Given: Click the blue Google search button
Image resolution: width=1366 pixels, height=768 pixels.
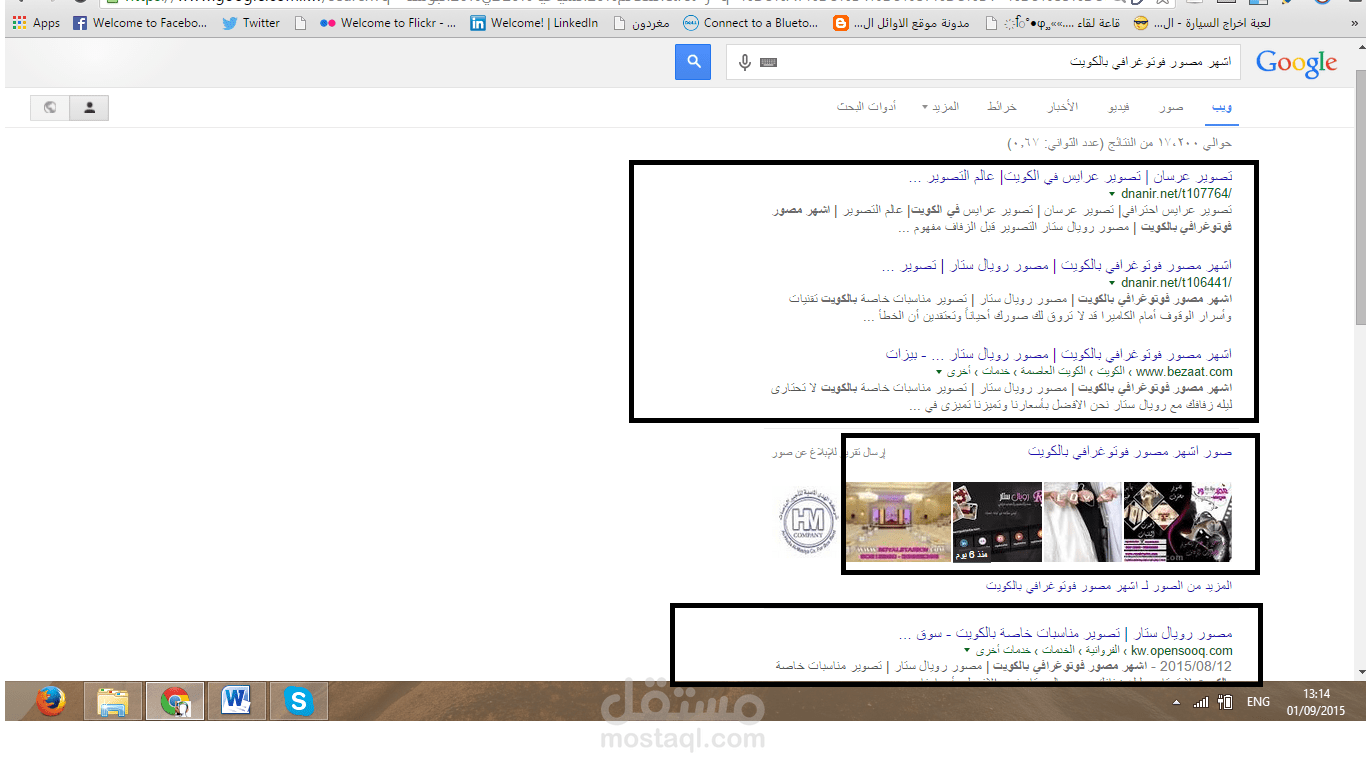Looking at the screenshot, I should [692, 62].
